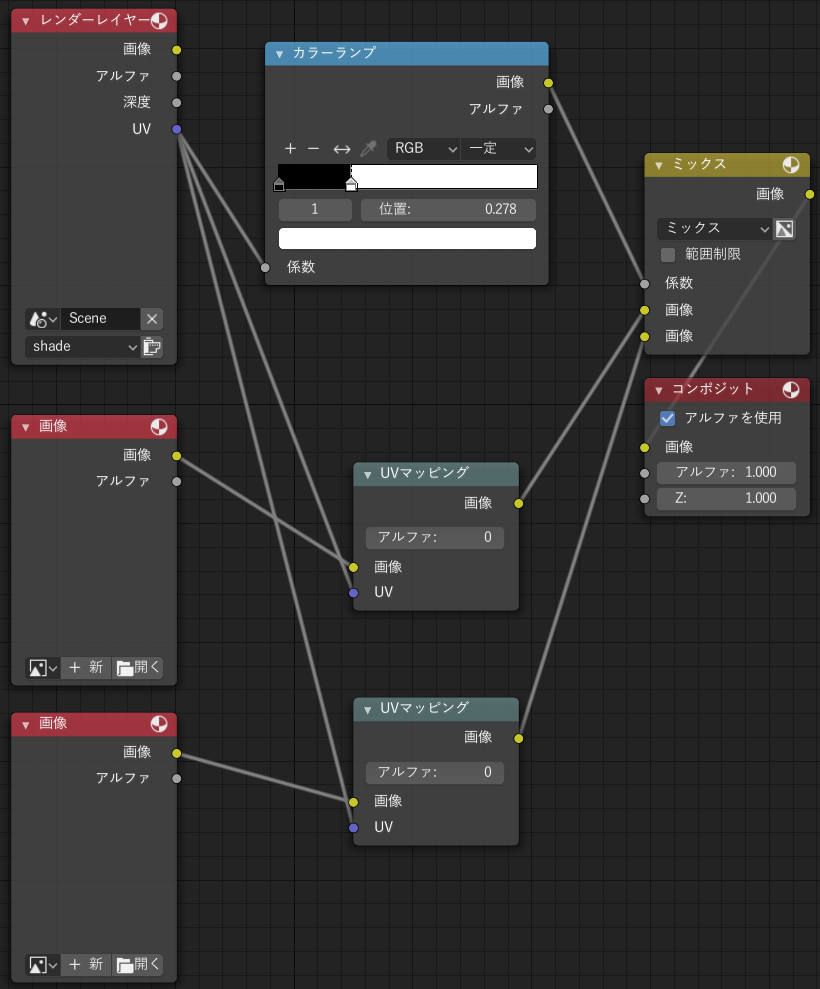Click the 位置 0.278 position field

coord(448,209)
